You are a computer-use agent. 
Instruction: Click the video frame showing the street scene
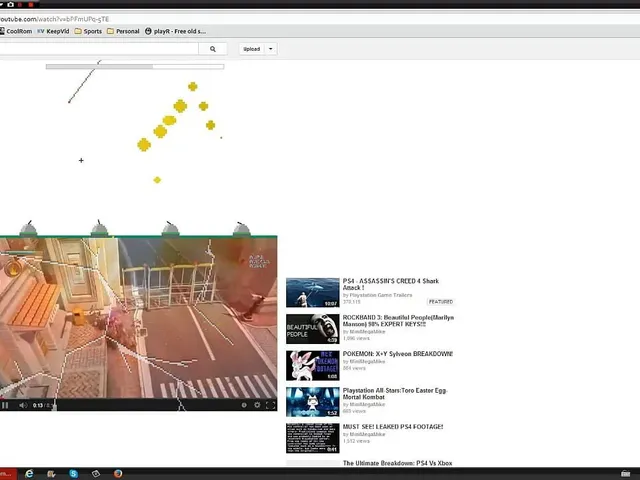point(138,318)
